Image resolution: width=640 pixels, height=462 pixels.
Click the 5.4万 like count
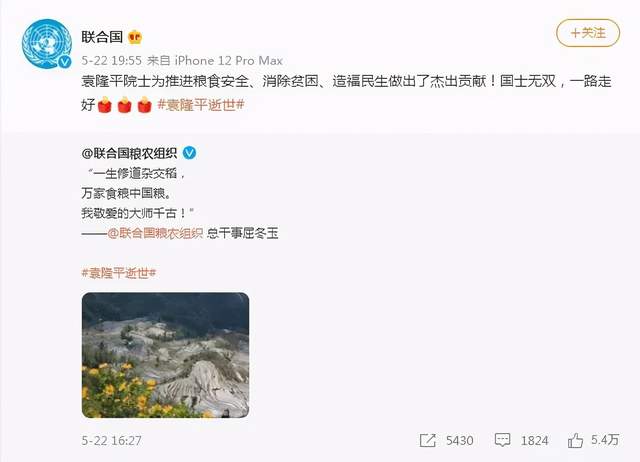tap(605, 440)
